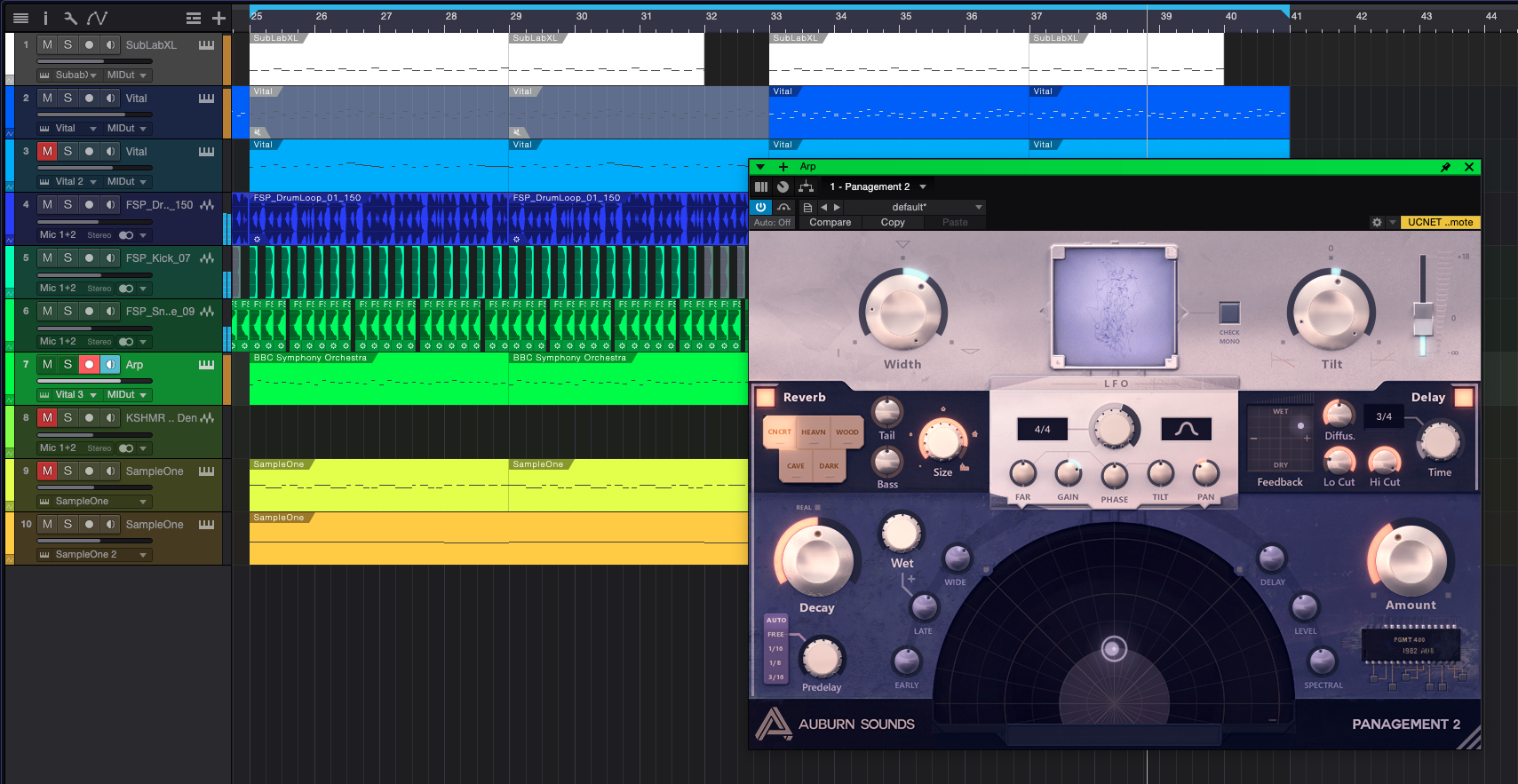Viewport: 1518px width, 784px height.
Task: Open the plugin channel editor bars icon
Action: [761, 186]
